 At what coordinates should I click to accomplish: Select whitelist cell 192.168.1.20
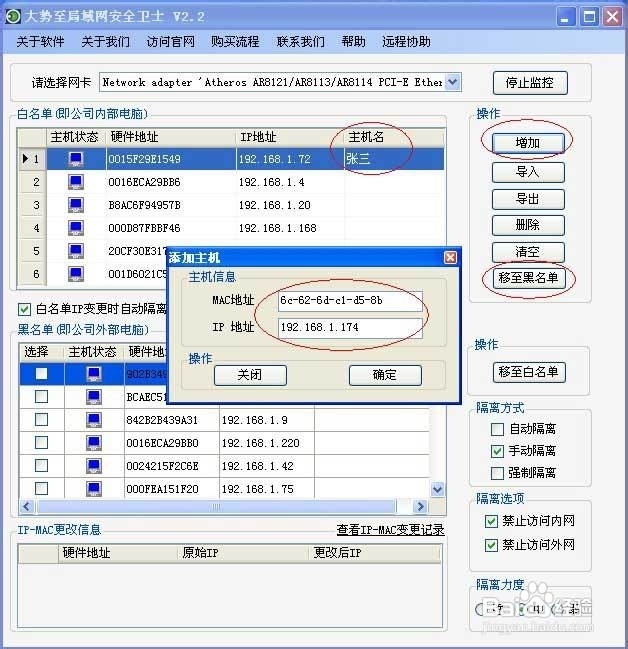tap(290, 205)
